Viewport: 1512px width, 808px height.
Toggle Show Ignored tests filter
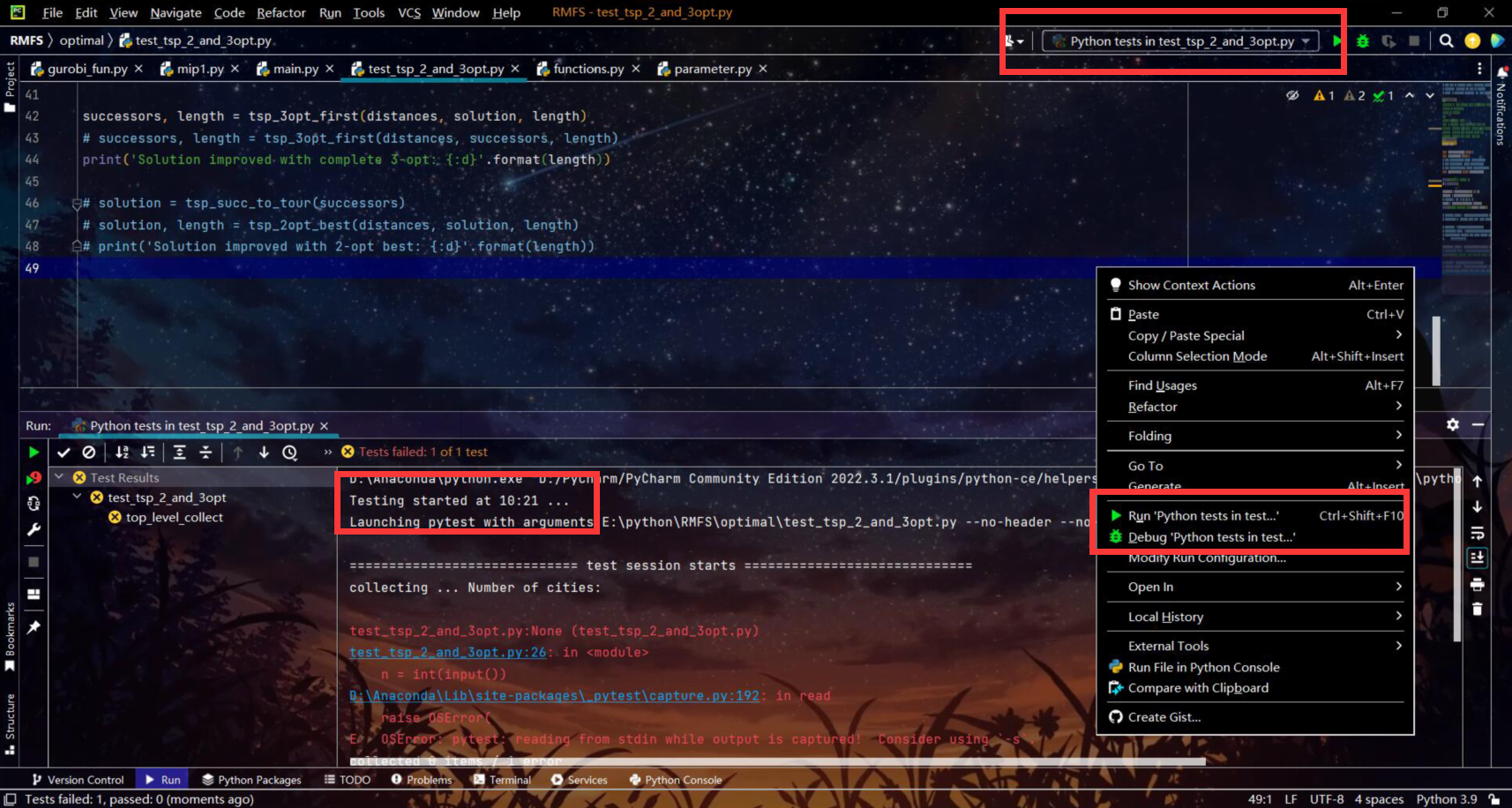click(89, 453)
